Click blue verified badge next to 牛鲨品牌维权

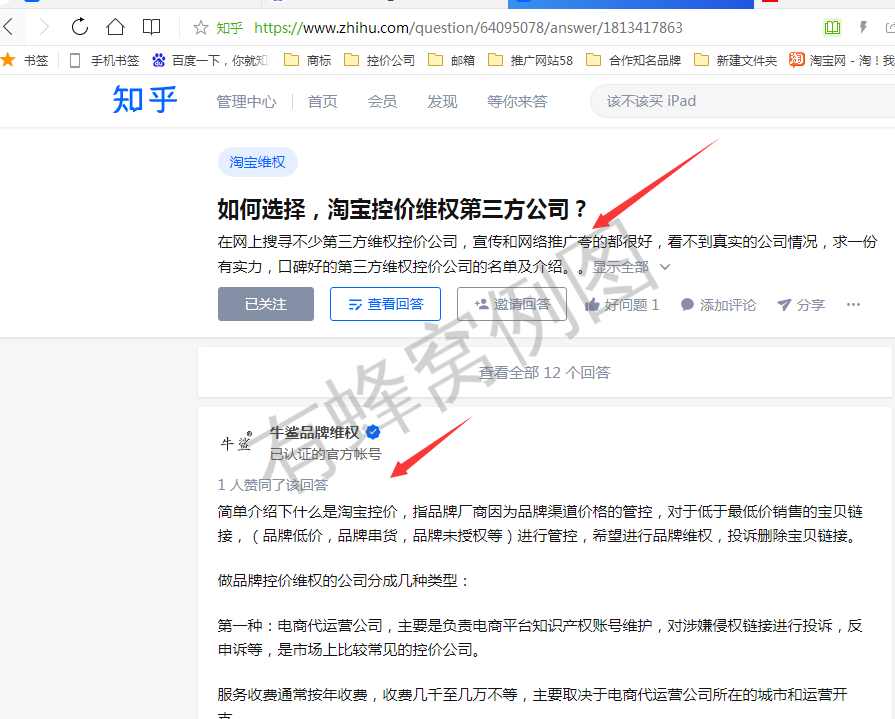(x=373, y=433)
